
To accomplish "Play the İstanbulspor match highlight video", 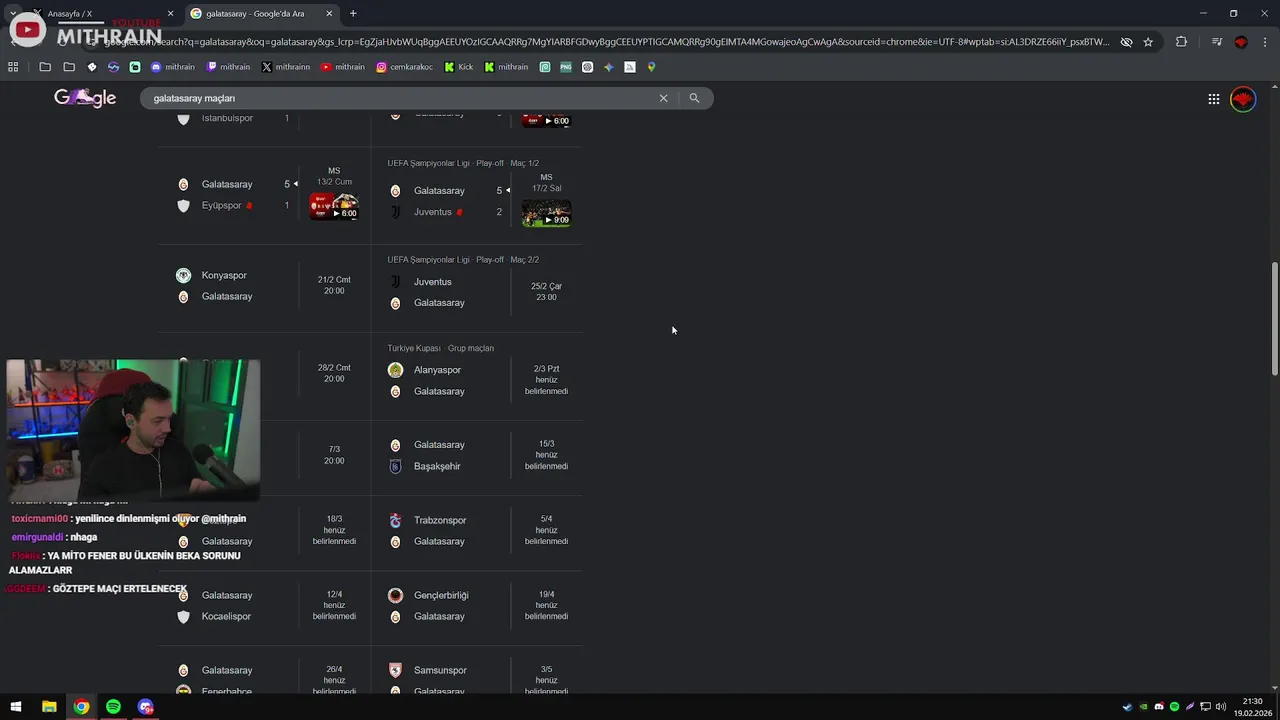I will [x=546, y=119].
